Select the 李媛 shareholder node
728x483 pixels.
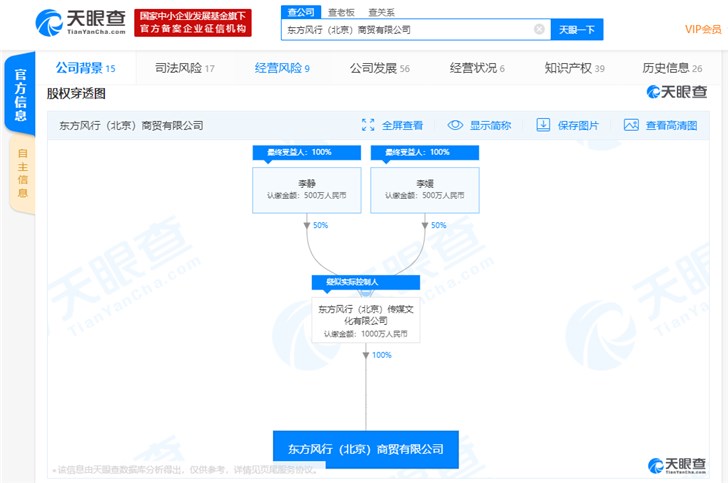pyautogui.click(x=425, y=190)
